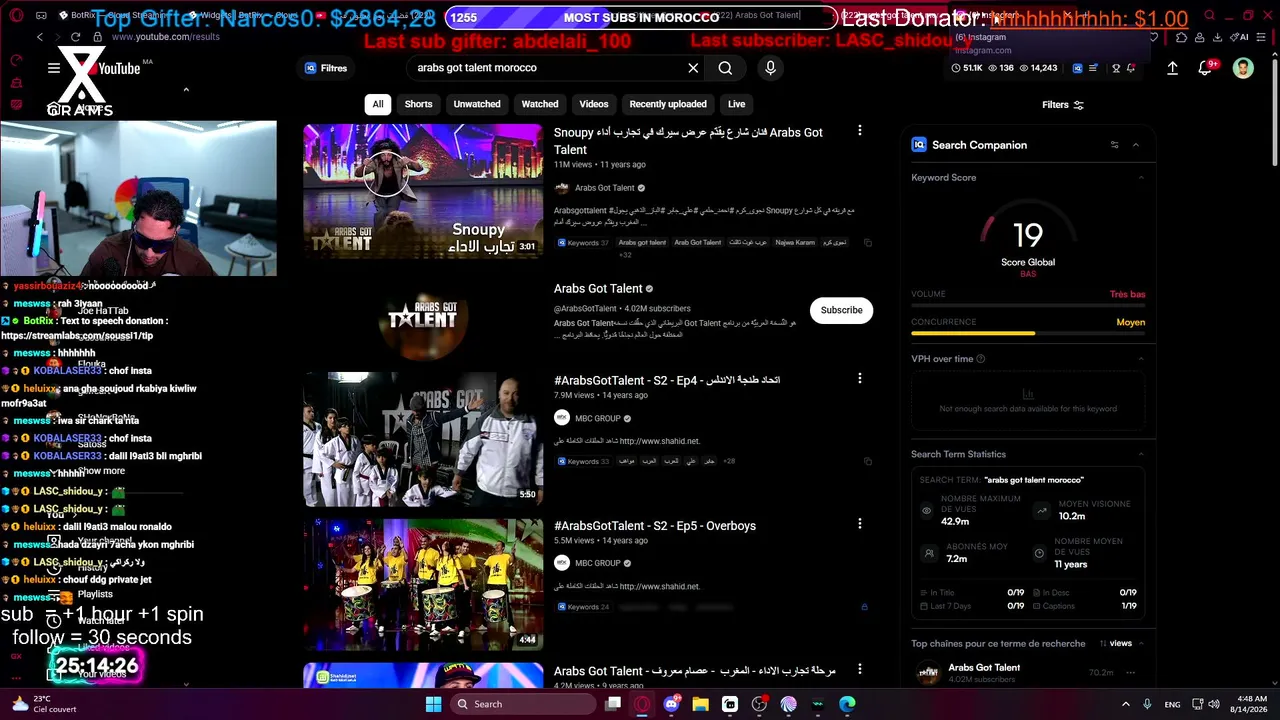Open the weather widget on taskbar
This screenshot has height=720, width=1280.
click(x=45, y=704)
